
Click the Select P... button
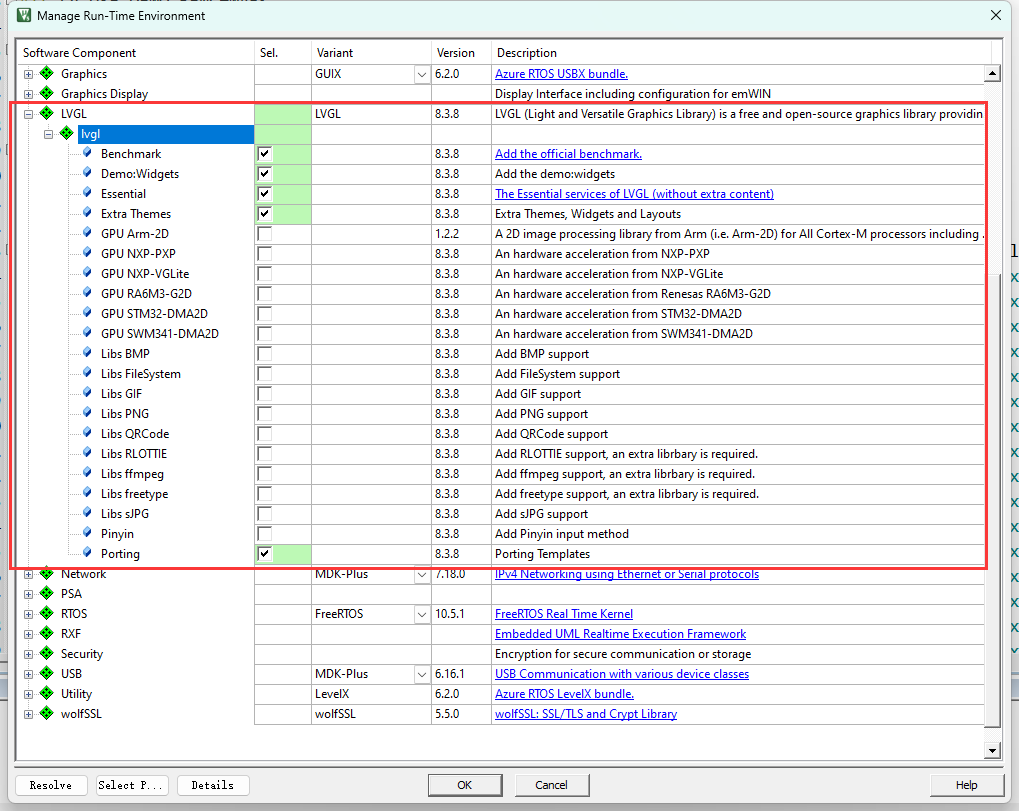(x=133, y=785)
